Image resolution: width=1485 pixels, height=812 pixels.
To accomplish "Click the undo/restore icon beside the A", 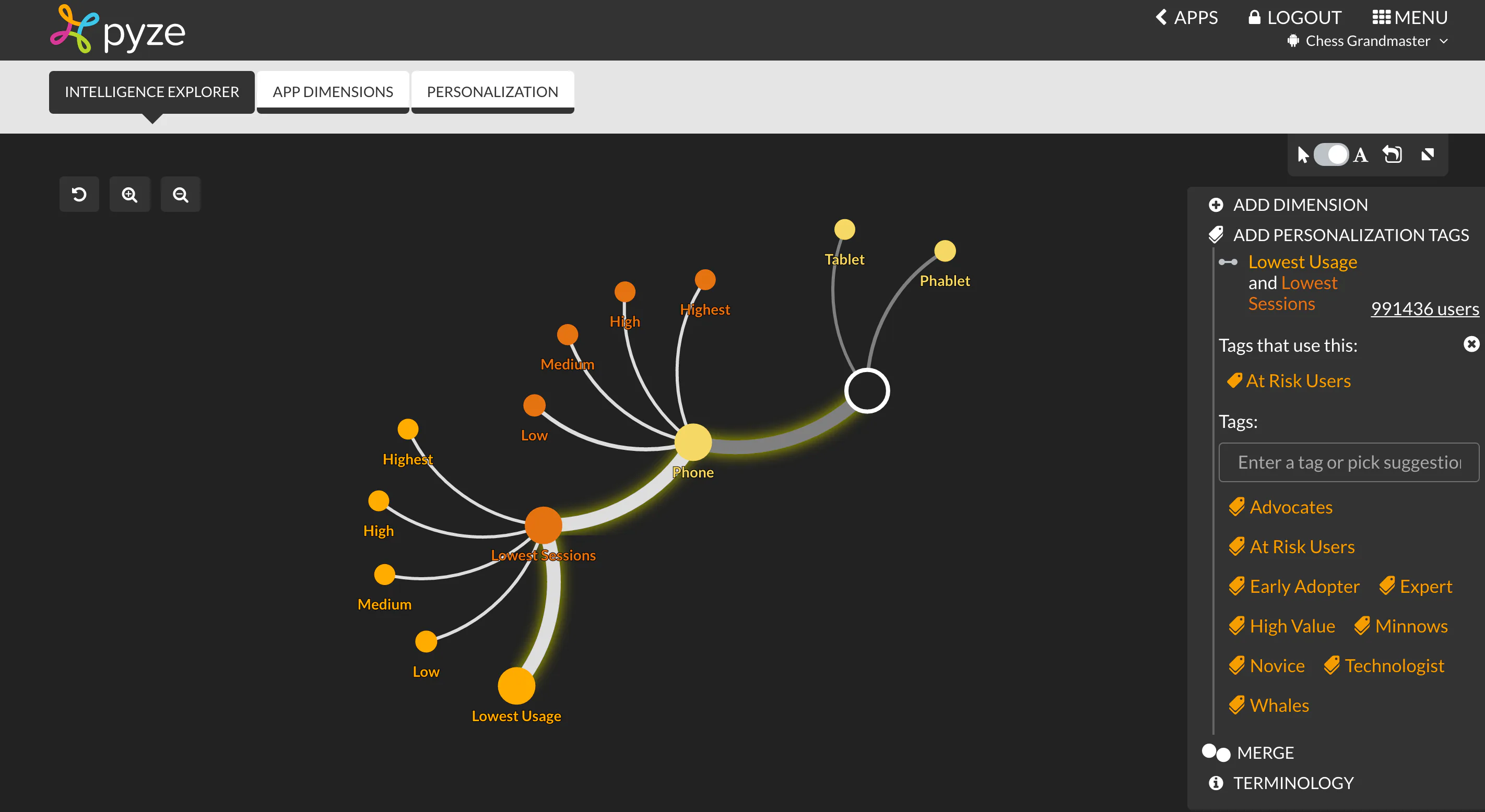I will pos(1392,154).
